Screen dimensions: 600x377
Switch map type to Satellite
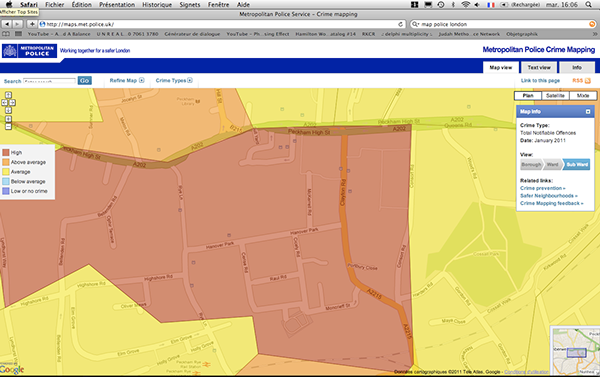pos(555,96)
